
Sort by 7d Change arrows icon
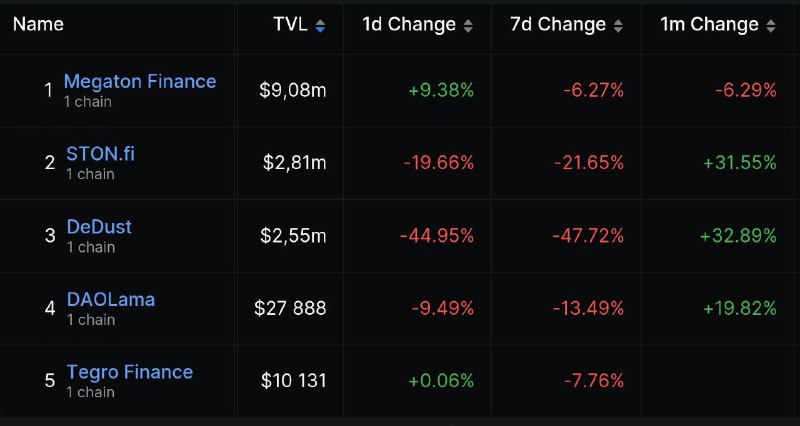tap(618, 26)
